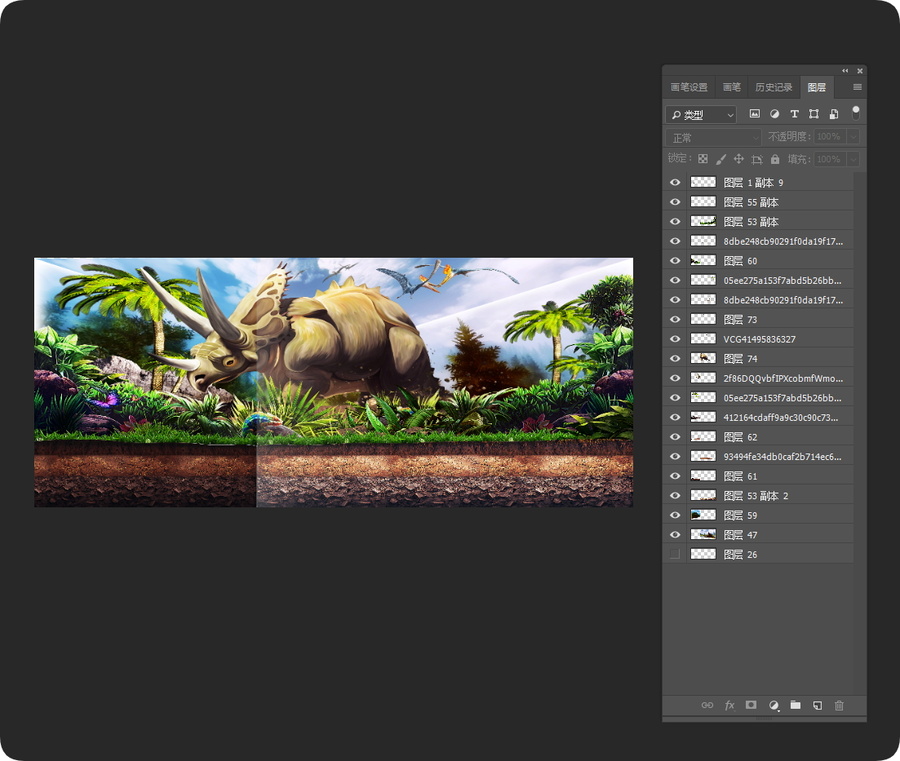Filter layers by type (T) icon
The height and width of the screenshot is (761, 900).
pyautogui.click(x=794, y=114)
